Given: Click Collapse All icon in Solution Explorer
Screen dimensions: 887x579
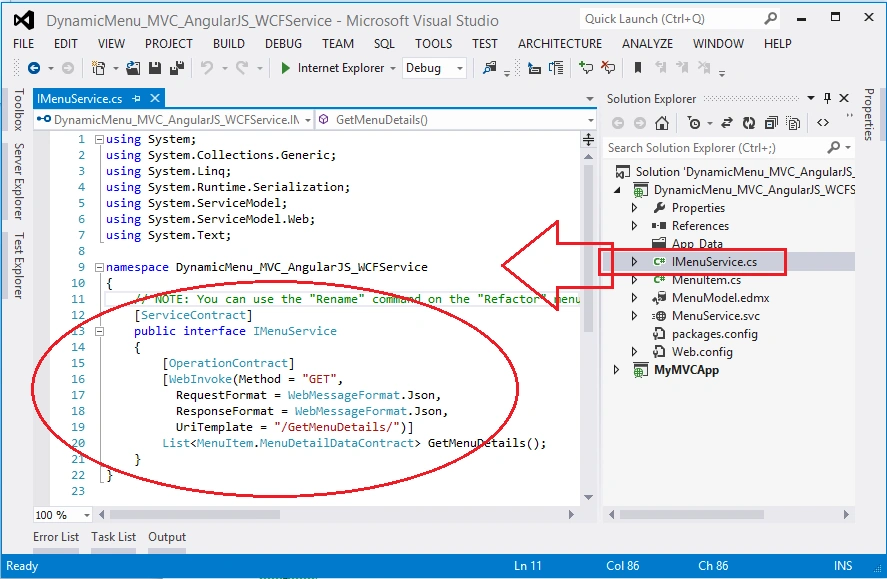Looking at the screenshot, I should point(771,123).
